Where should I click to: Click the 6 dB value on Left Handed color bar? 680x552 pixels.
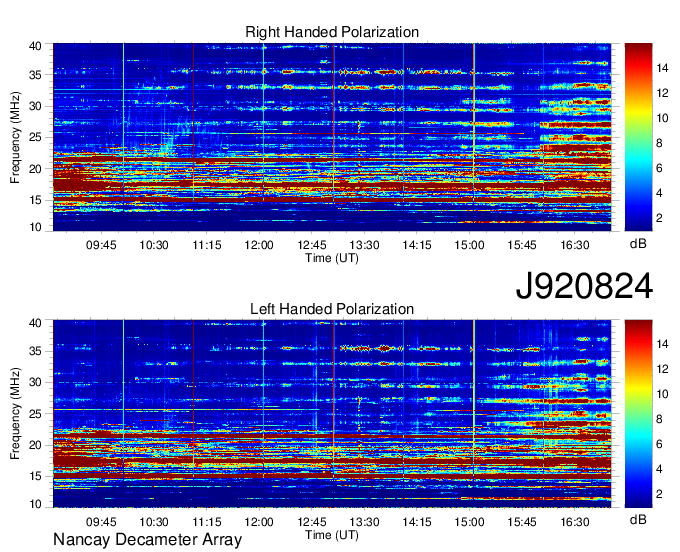point(659,444)
